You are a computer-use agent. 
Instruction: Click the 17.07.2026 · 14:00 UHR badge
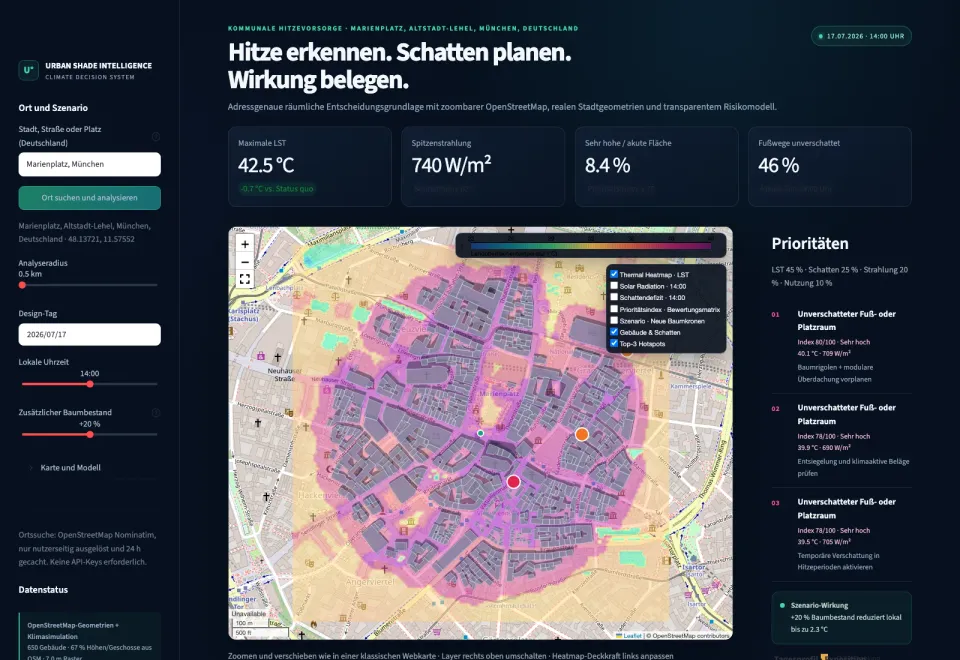click(861, 36)
